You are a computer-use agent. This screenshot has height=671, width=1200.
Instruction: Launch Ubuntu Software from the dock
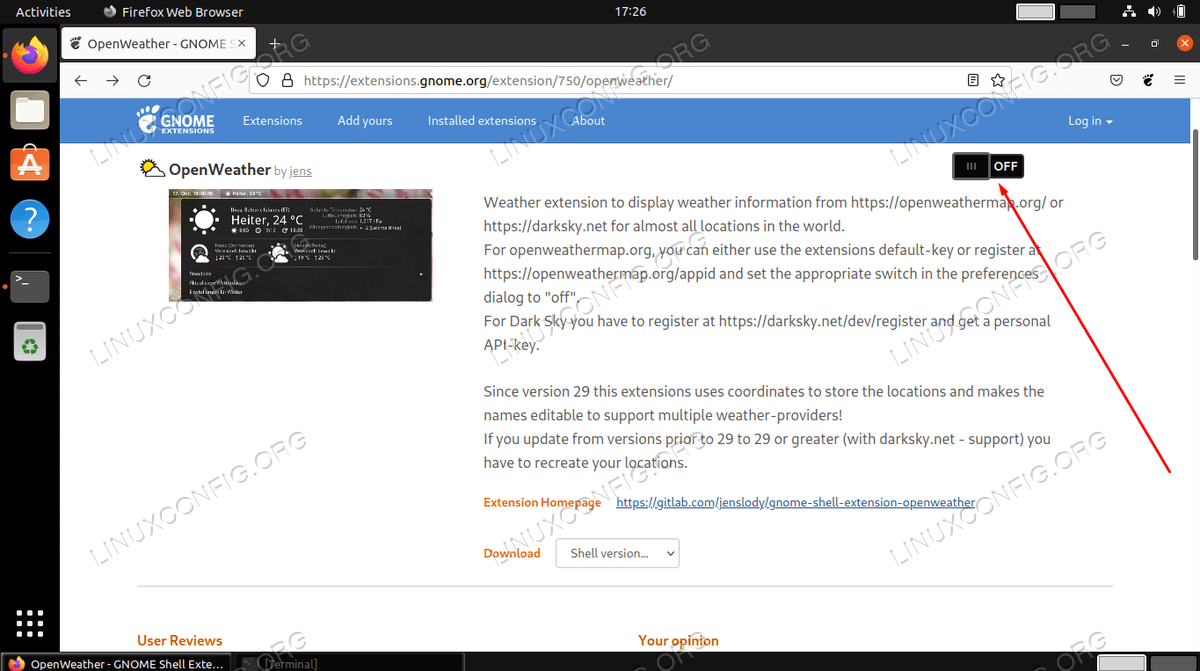coord(30,163)
